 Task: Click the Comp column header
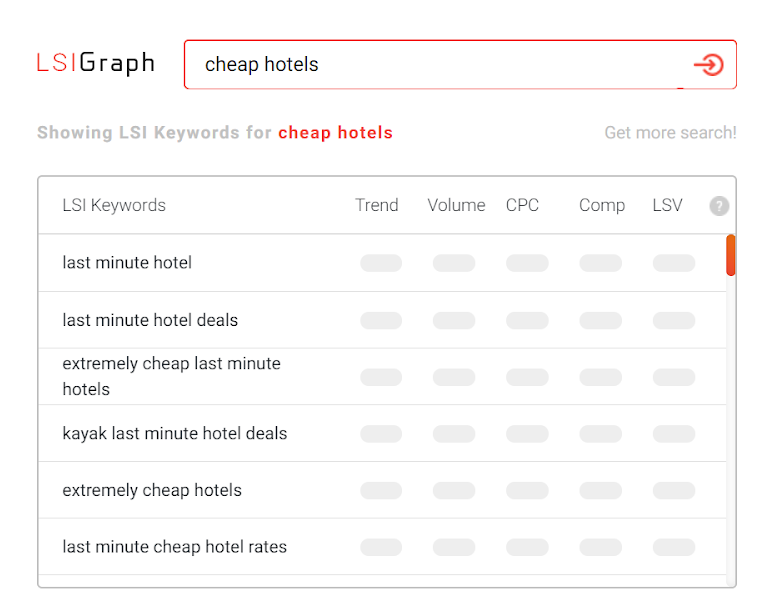(602, 205)
